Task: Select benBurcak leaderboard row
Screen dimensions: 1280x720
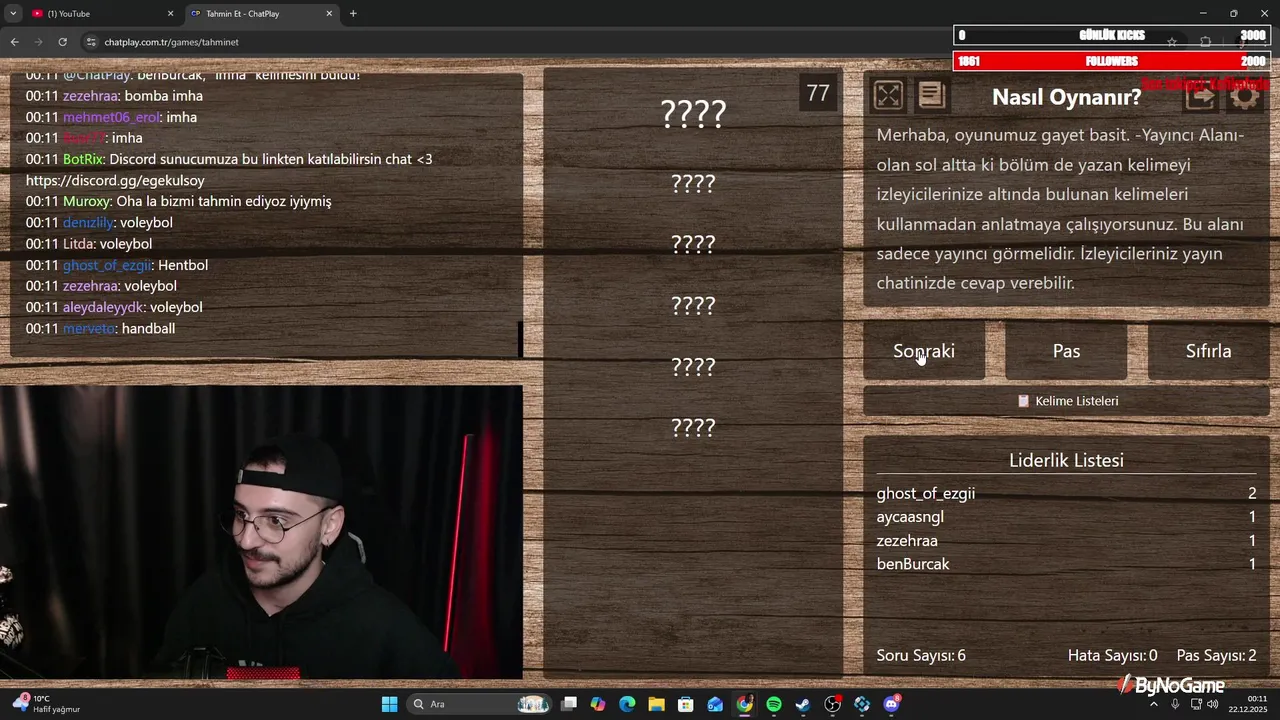Action: pyautogui.click(x=1066, y=564)
